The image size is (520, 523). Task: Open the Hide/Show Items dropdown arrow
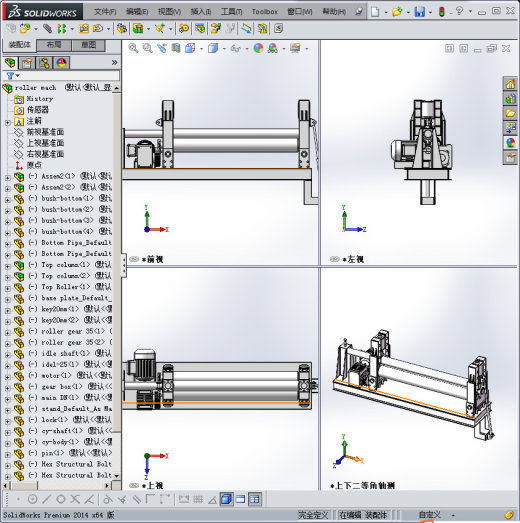(247, 49)
